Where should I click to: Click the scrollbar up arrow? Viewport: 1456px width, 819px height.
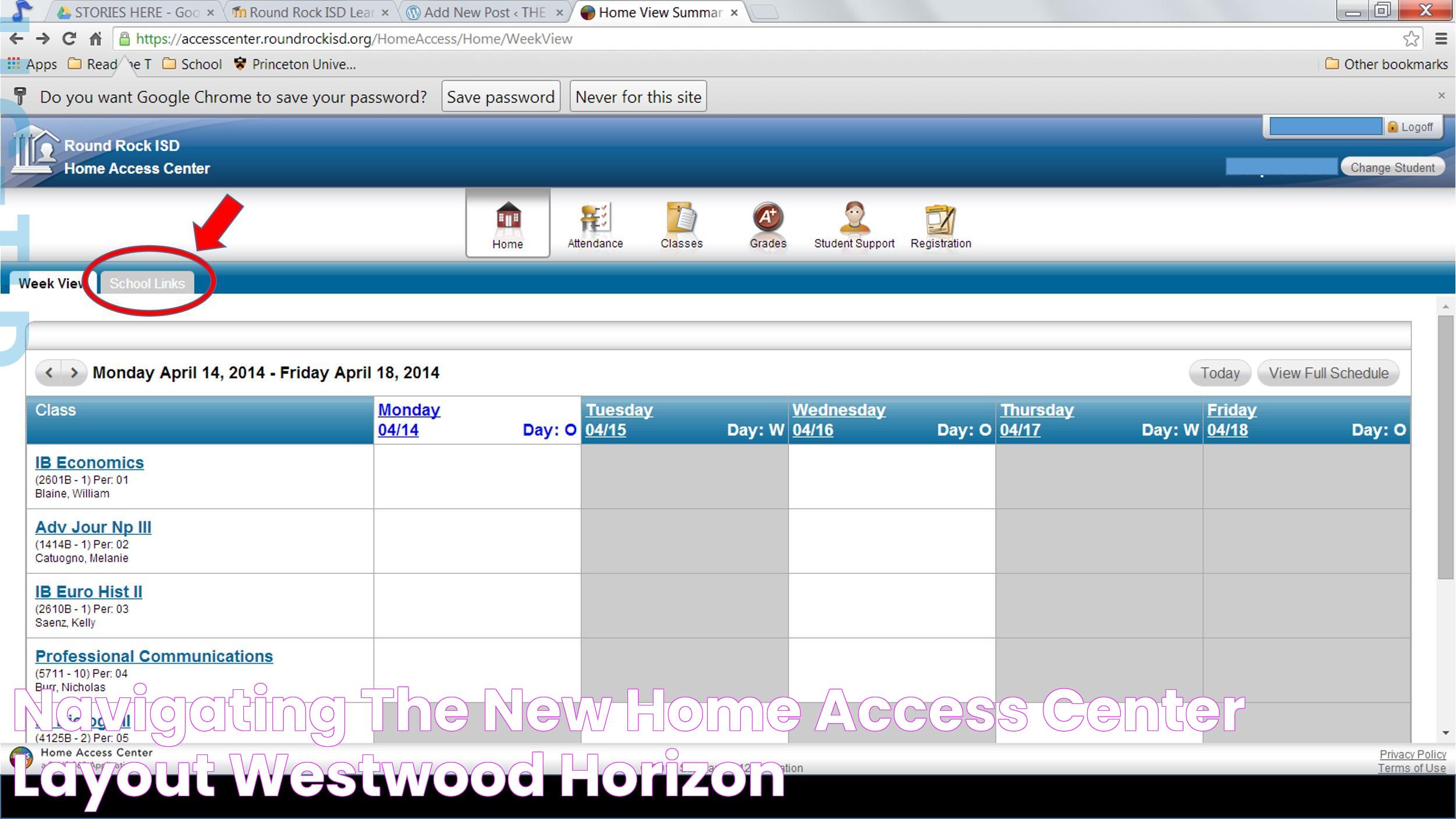(x=1445, y=306)
